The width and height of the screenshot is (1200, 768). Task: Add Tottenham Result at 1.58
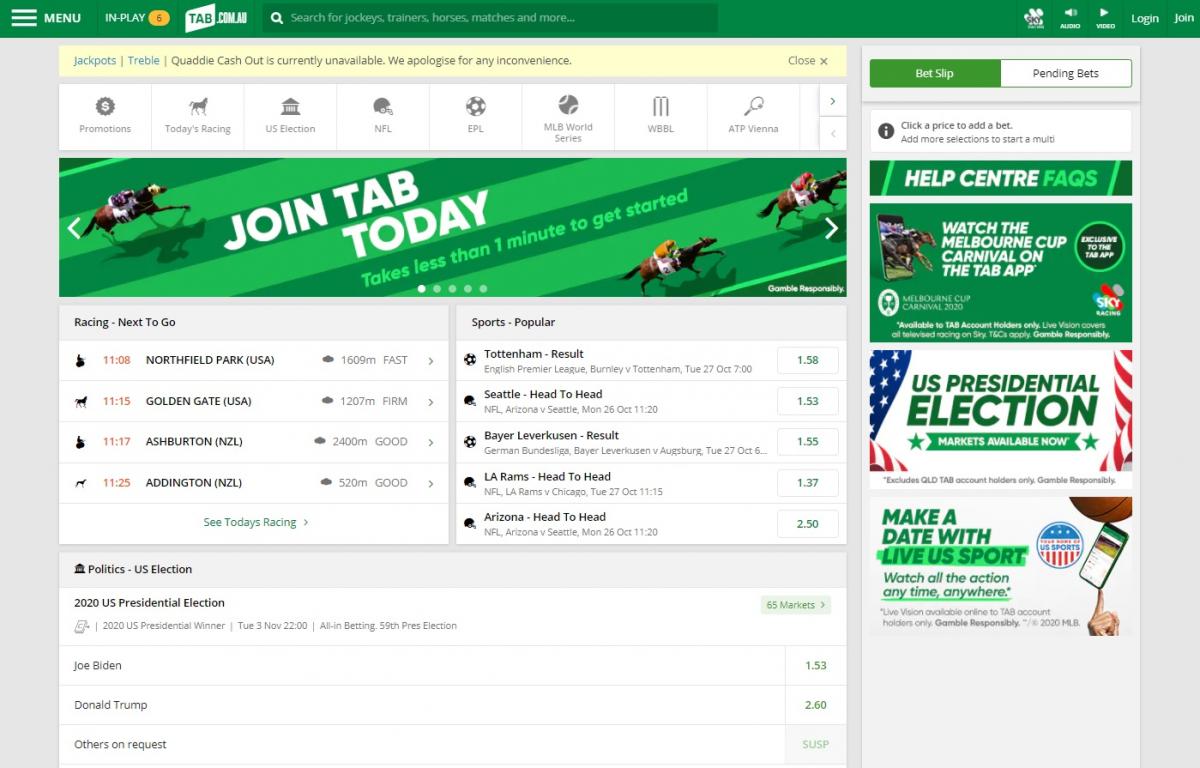(x=808, y=360)
